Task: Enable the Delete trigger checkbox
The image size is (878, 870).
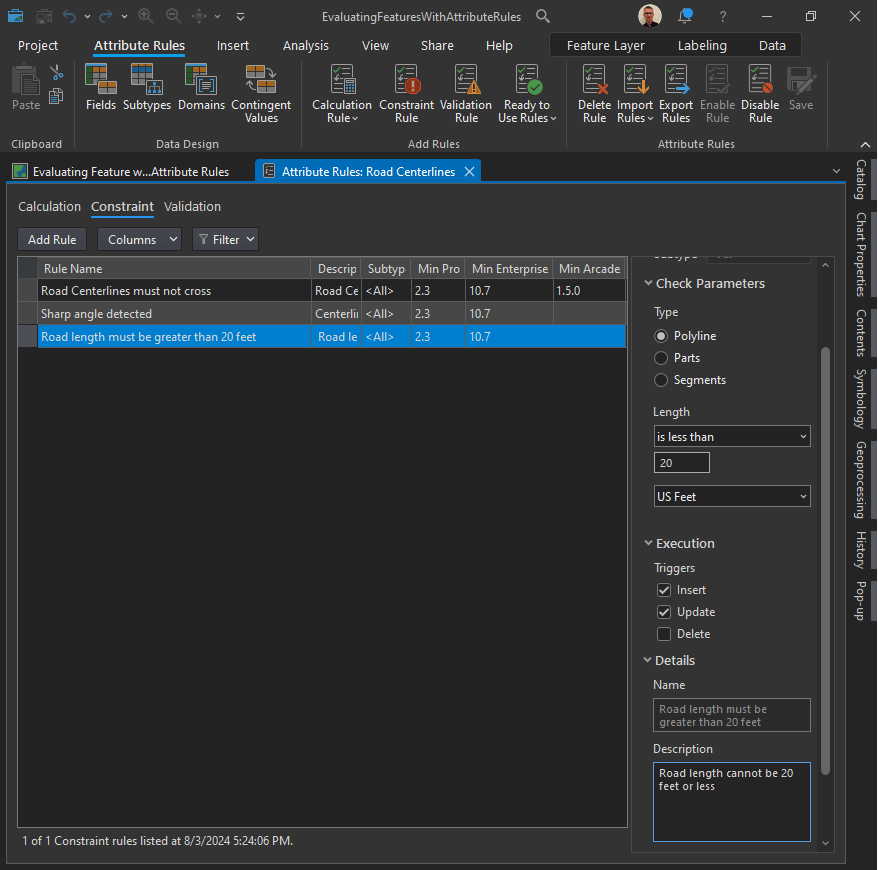Action: click(x=664, y=634)
